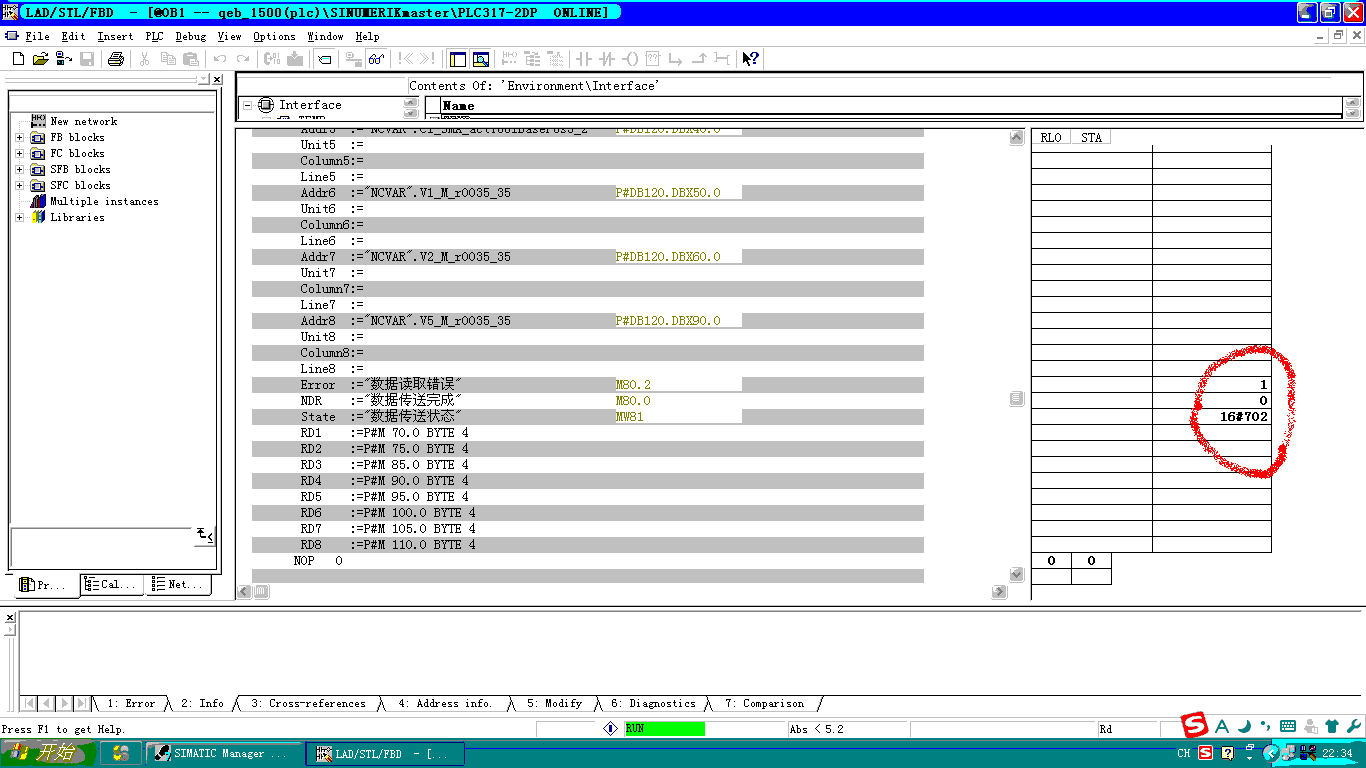1366x768 pixels.
Task: Click the Sogou wrench settings icon
Action: [1353, 726]
